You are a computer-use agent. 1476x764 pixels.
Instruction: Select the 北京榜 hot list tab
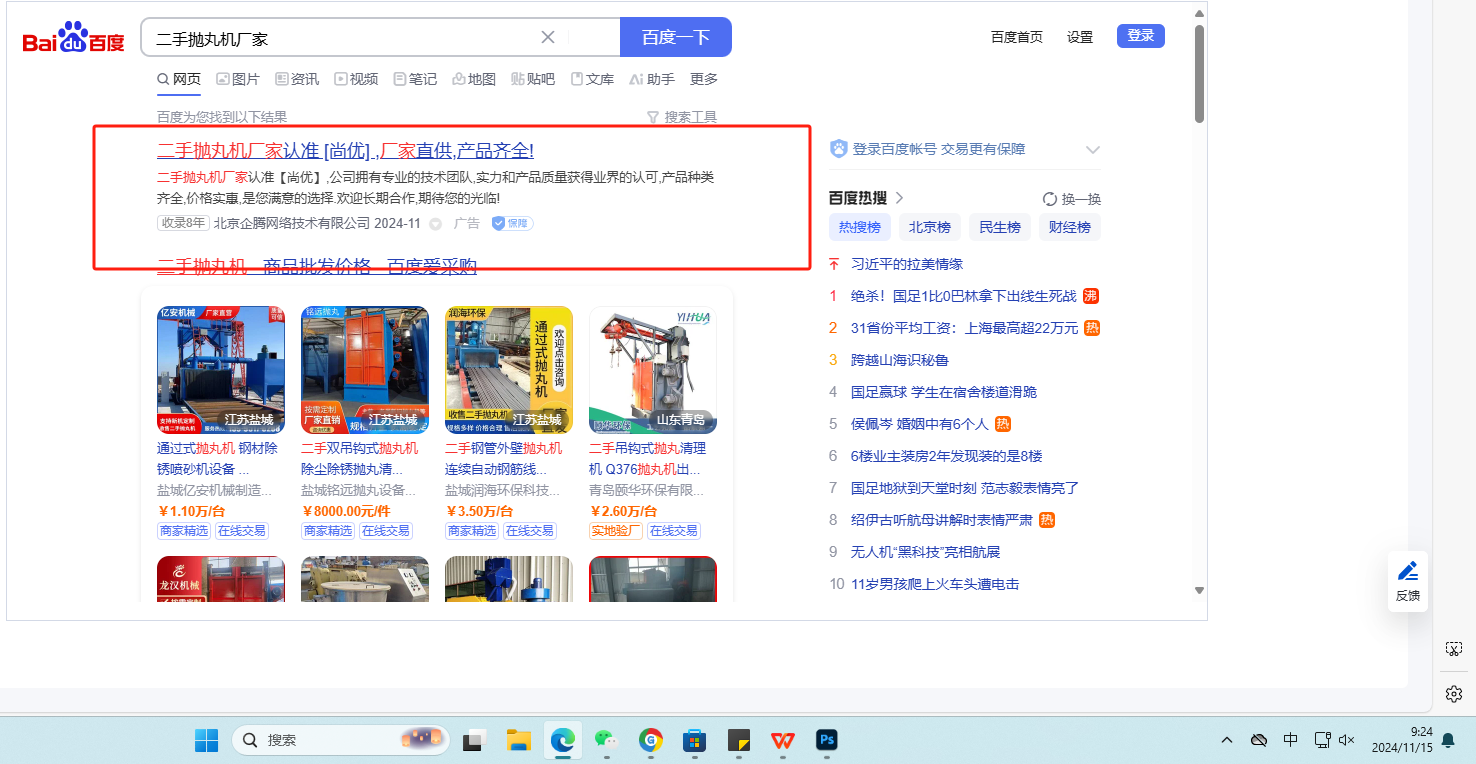929,227
